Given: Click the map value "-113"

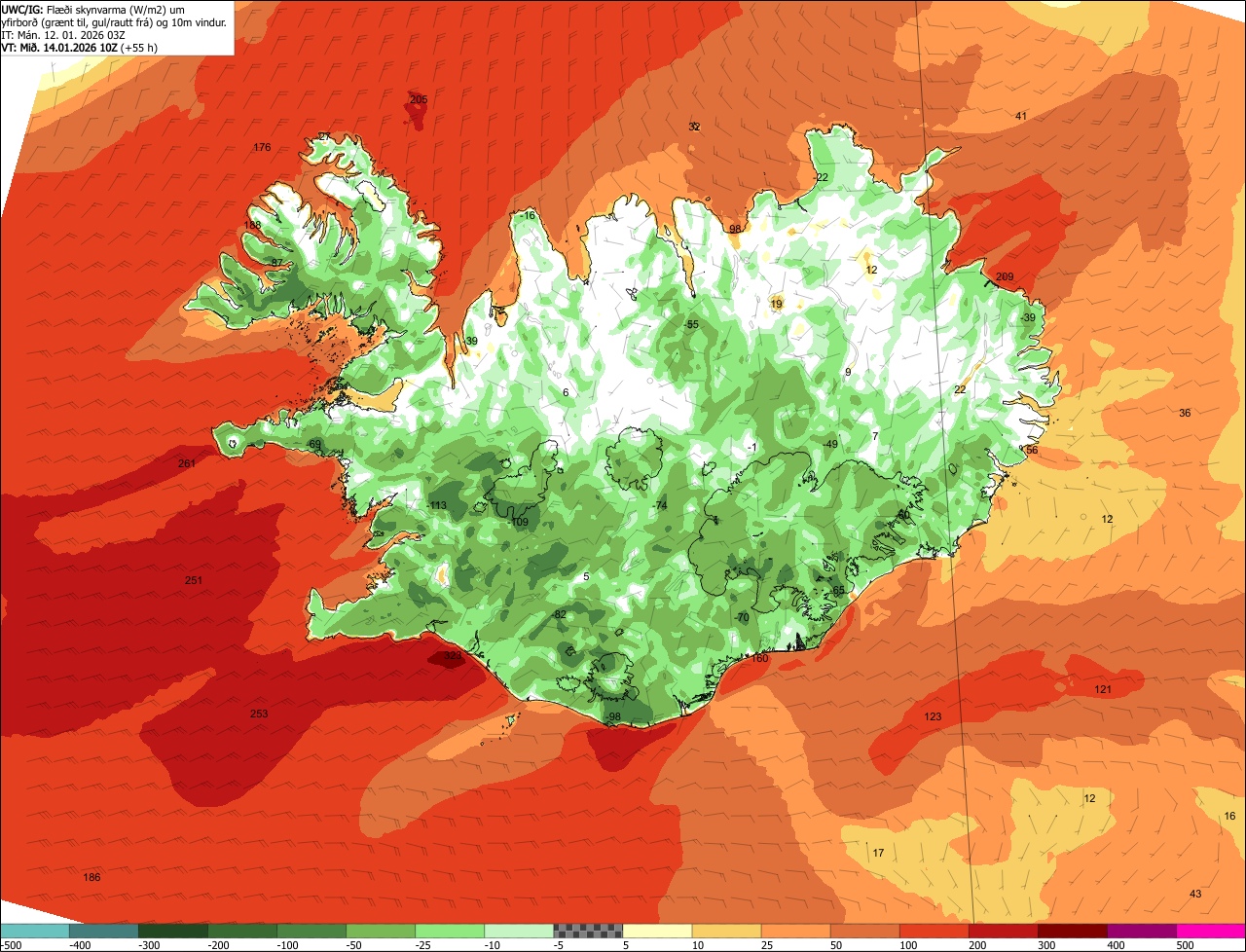Looking at the screenshot, I should pos(436,505).
